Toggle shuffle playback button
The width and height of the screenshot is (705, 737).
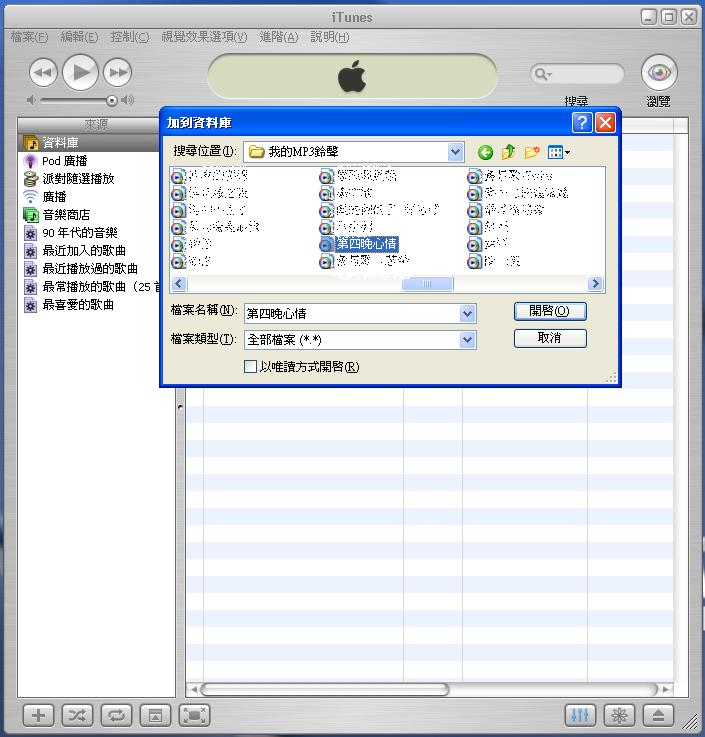[x=77, y=715]
